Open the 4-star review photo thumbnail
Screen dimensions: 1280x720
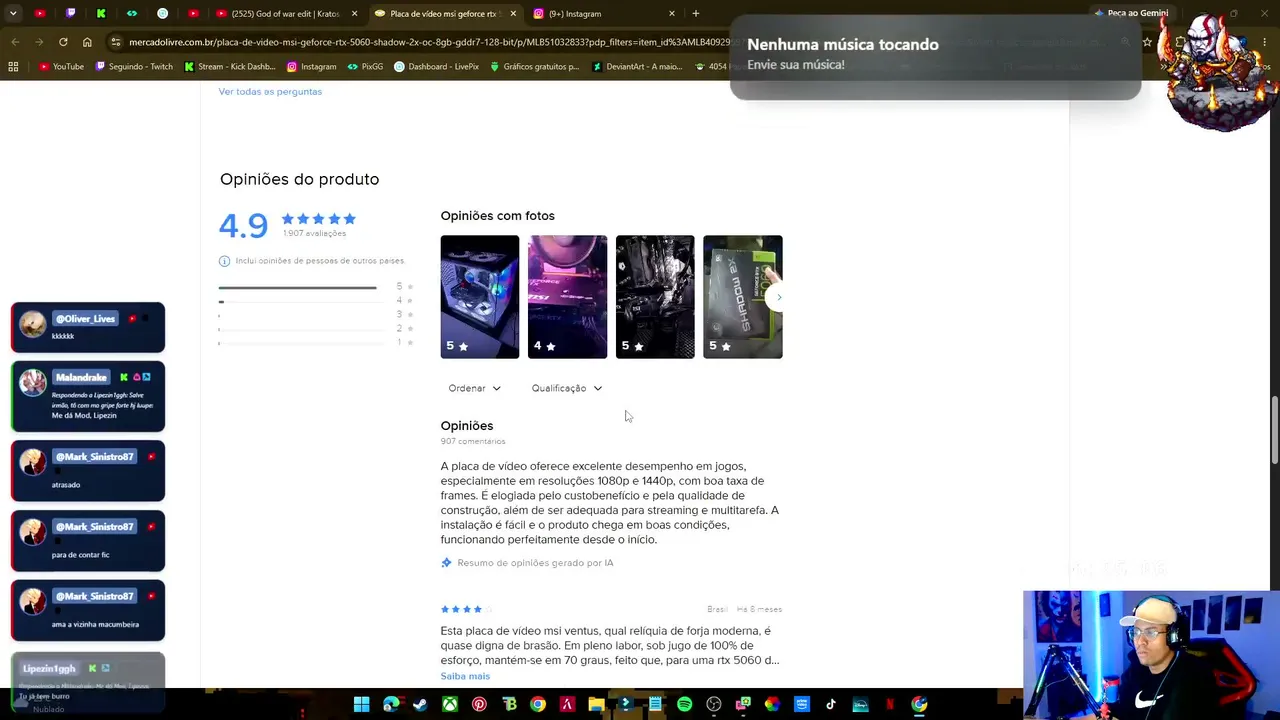click(567, 297)
